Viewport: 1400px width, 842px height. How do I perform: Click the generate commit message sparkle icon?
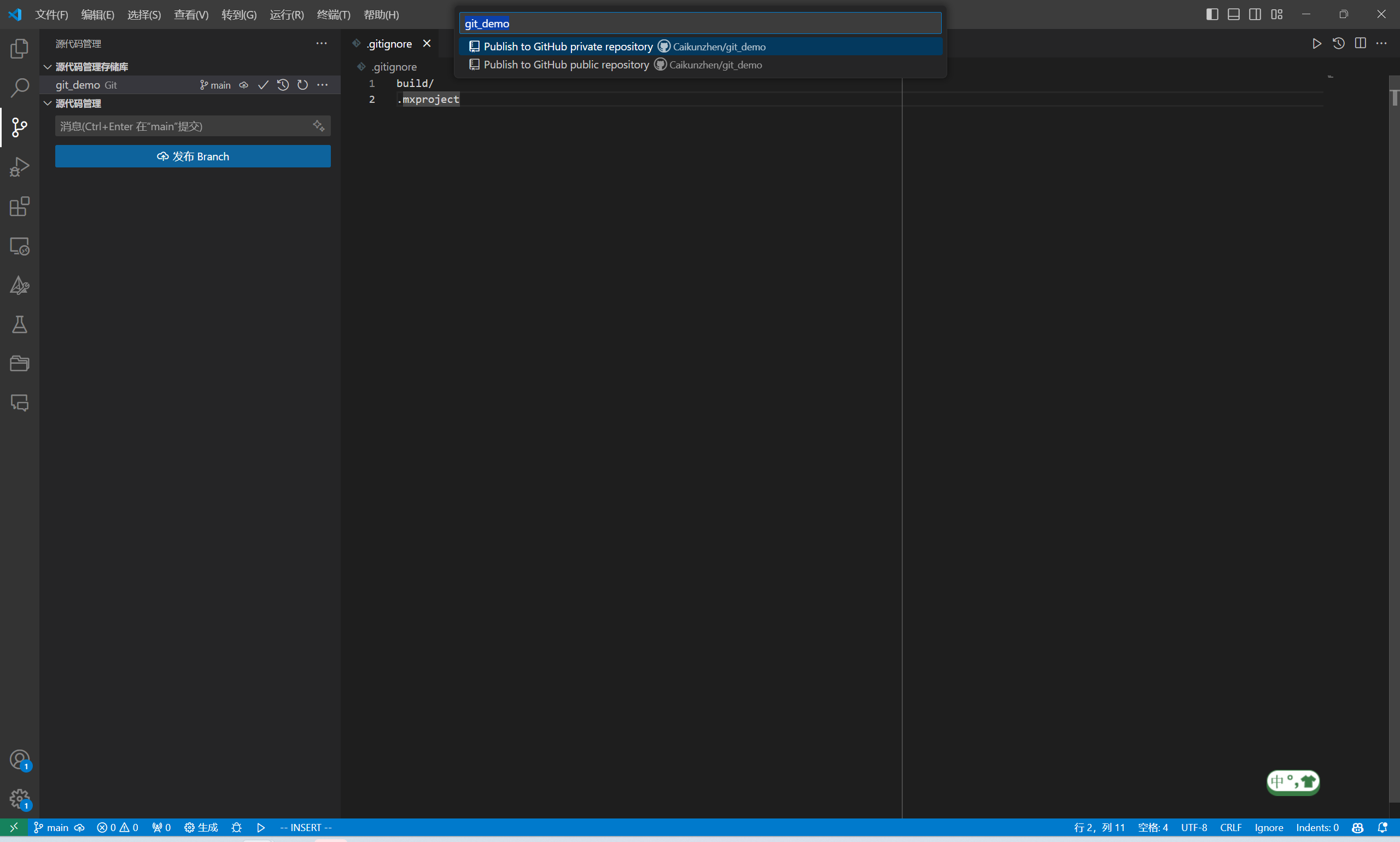click(x=319, y=126)
